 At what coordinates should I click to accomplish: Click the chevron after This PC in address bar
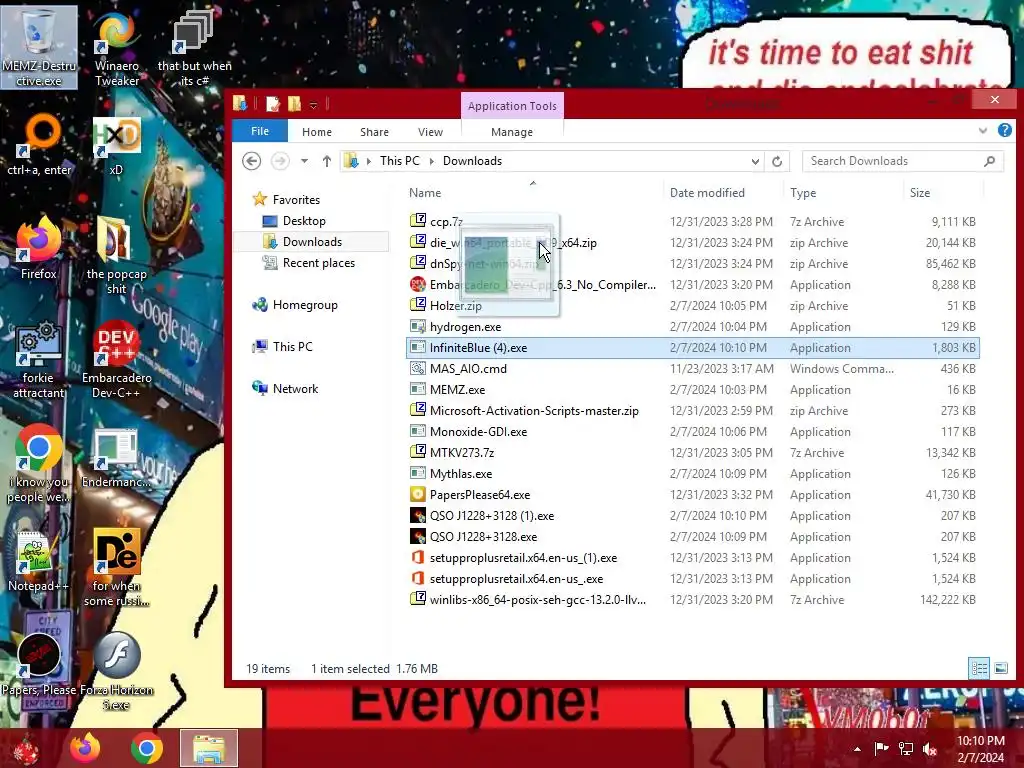click(432, 161)
